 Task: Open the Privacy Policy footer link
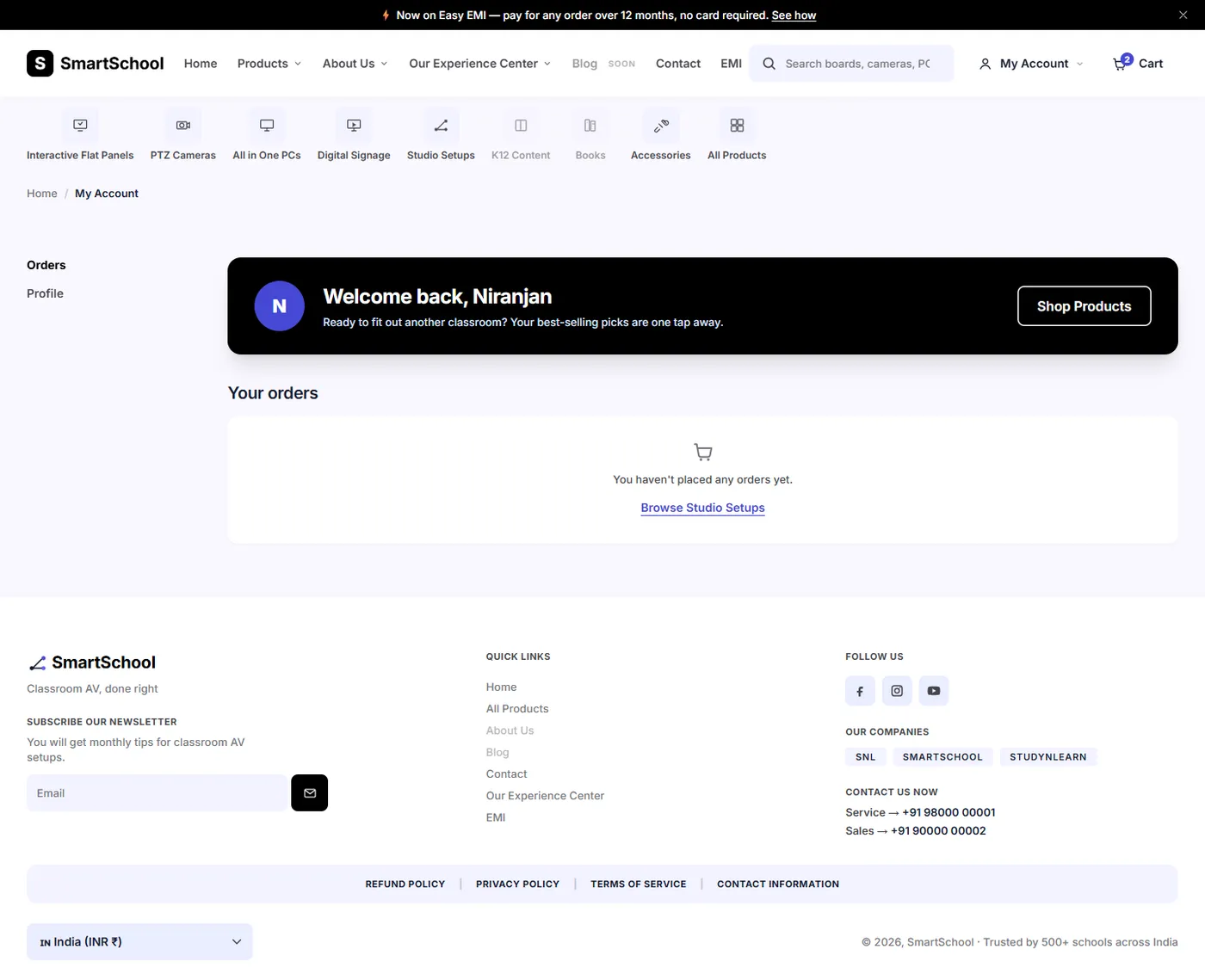tap(517, 884)
